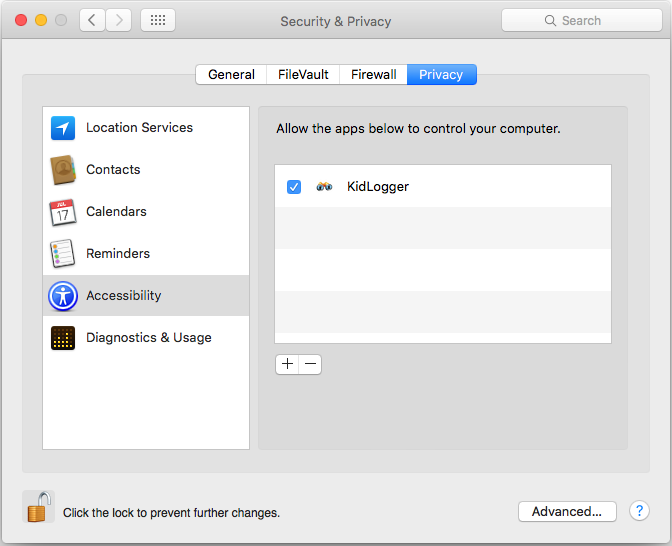Open help with the question mark button
This screenshot has height=546, width=672.
pyautogui.click(x=639, y=511)
